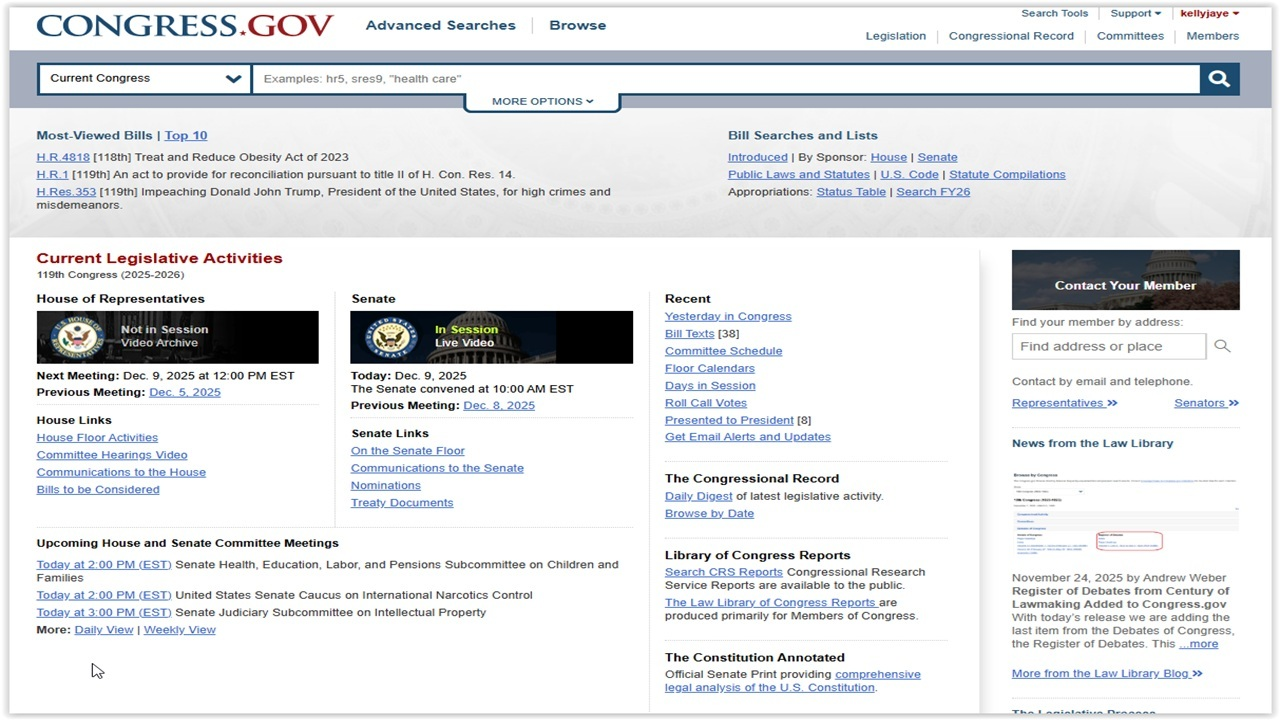
Task: Select Committees in the top navigation
Action: pos(1130,36)
